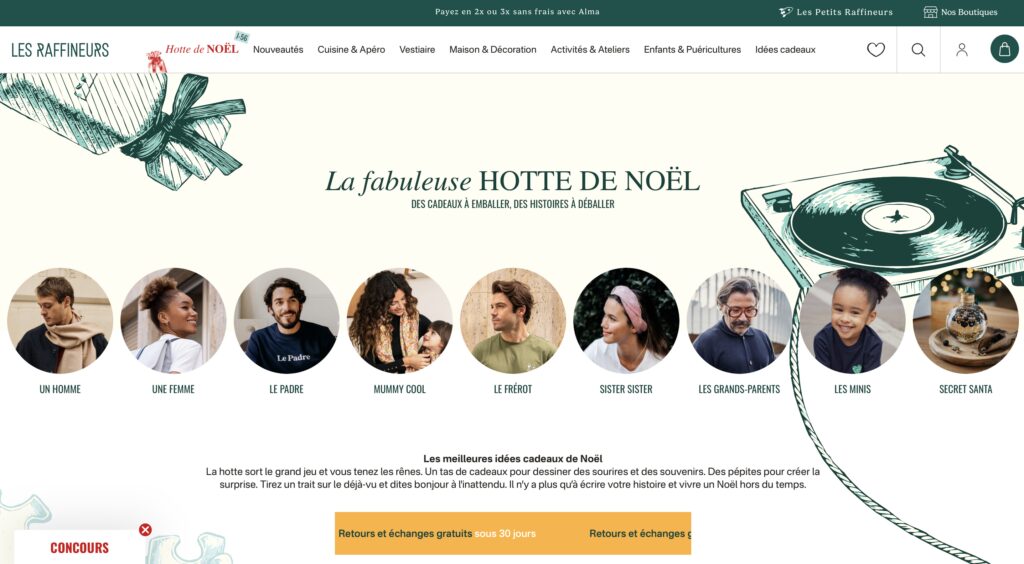The width and height of the screenshot is (1024, 564).
Task: Close the Concours popup with red X
Action: click(146, 529)
